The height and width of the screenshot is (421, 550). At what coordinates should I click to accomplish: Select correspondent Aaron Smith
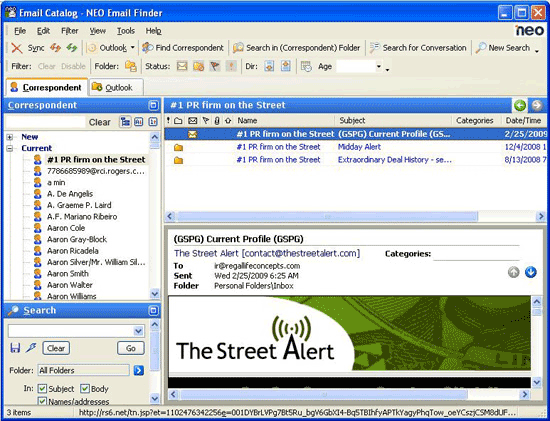tap(68, 274)
